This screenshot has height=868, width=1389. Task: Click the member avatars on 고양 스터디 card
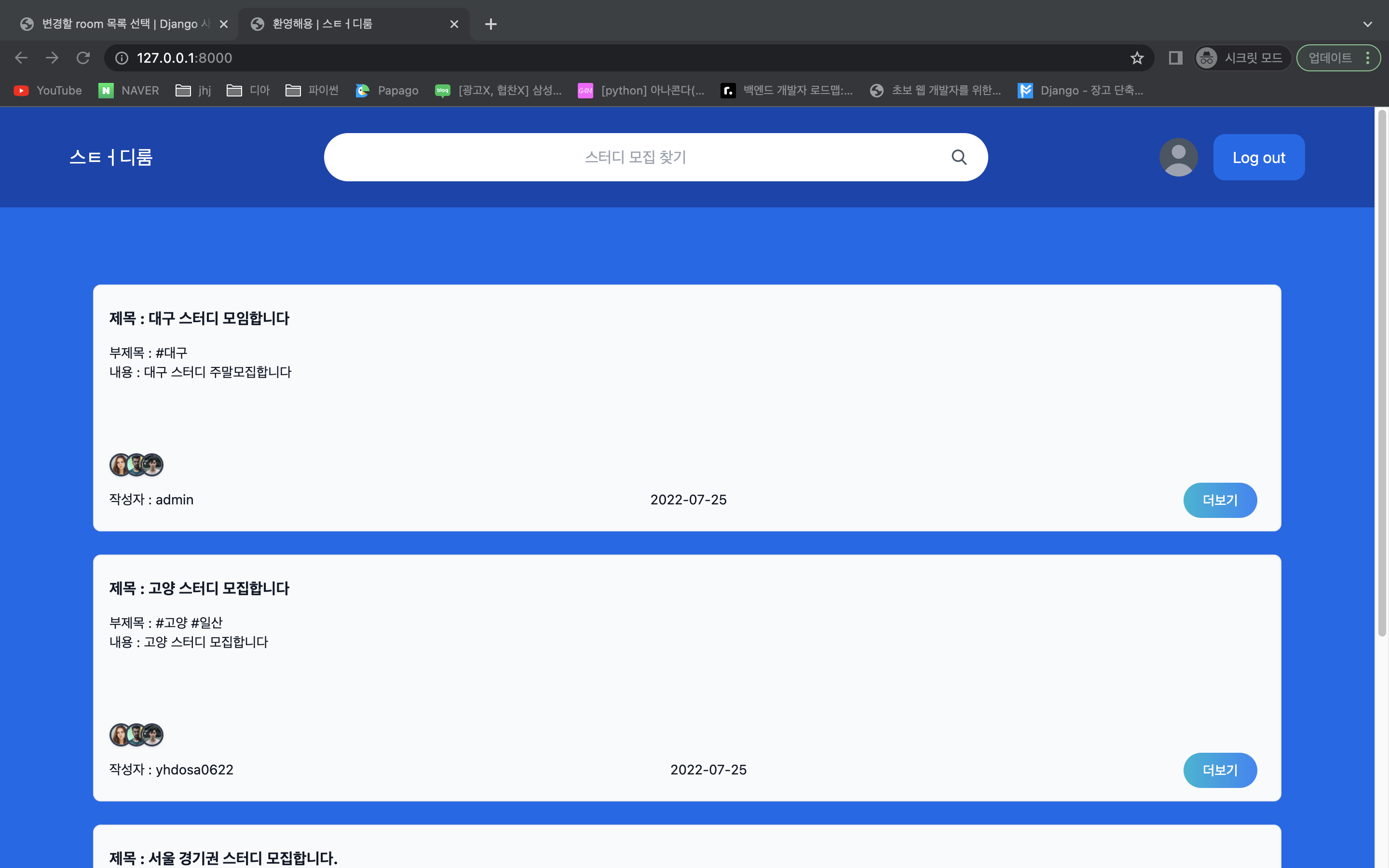click(136, 735)
